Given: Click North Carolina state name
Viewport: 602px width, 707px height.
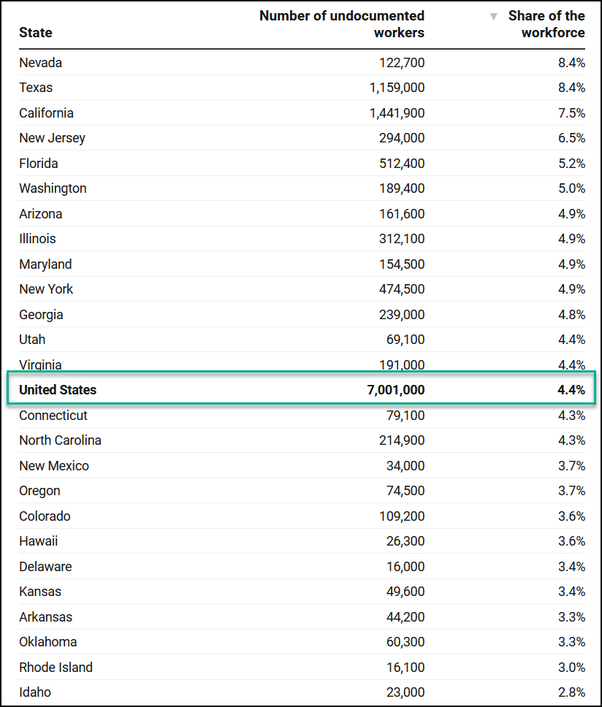Looking at the screenshot, I should pos(60,440).
